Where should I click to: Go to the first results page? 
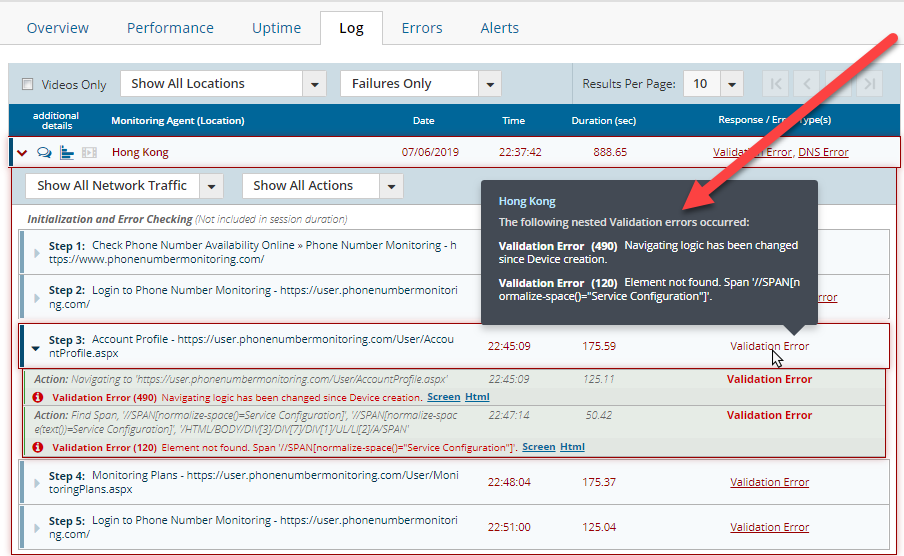pyautogui.click(x=776, y=84)
